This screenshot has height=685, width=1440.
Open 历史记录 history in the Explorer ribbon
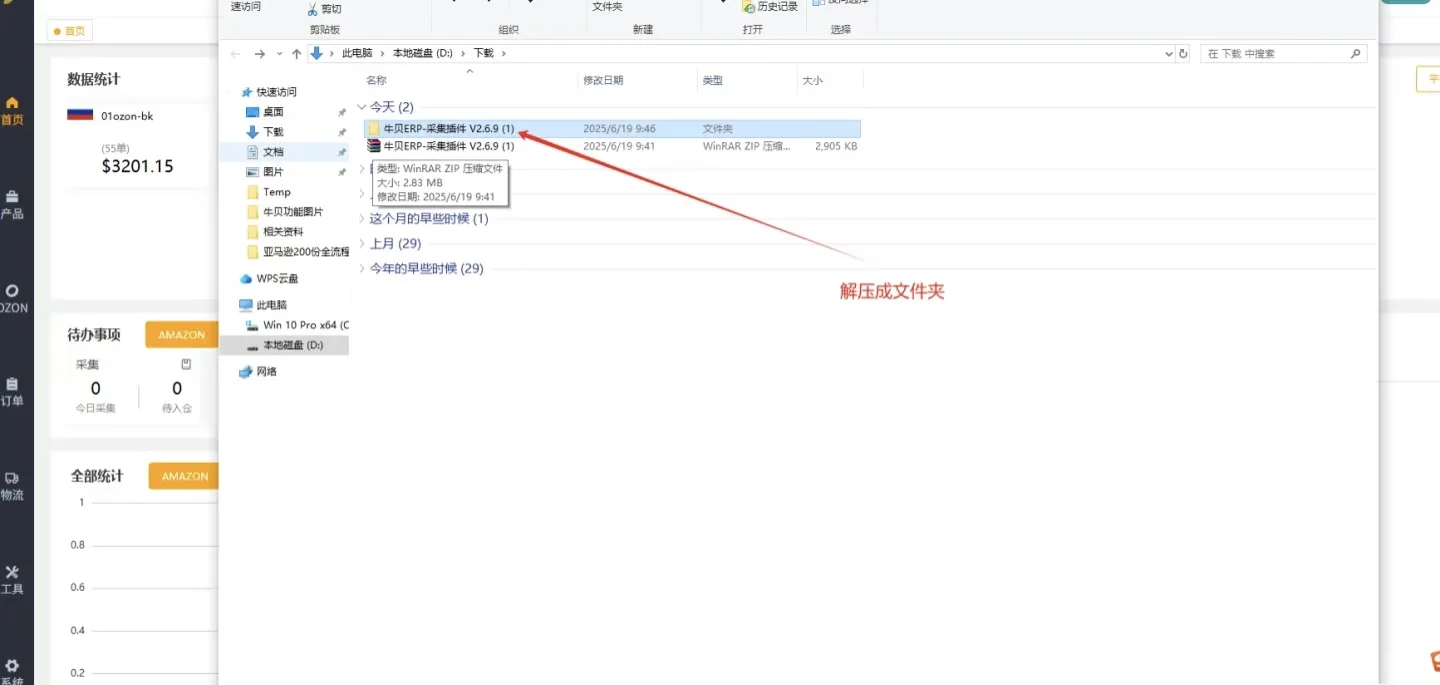click(770, 6)
